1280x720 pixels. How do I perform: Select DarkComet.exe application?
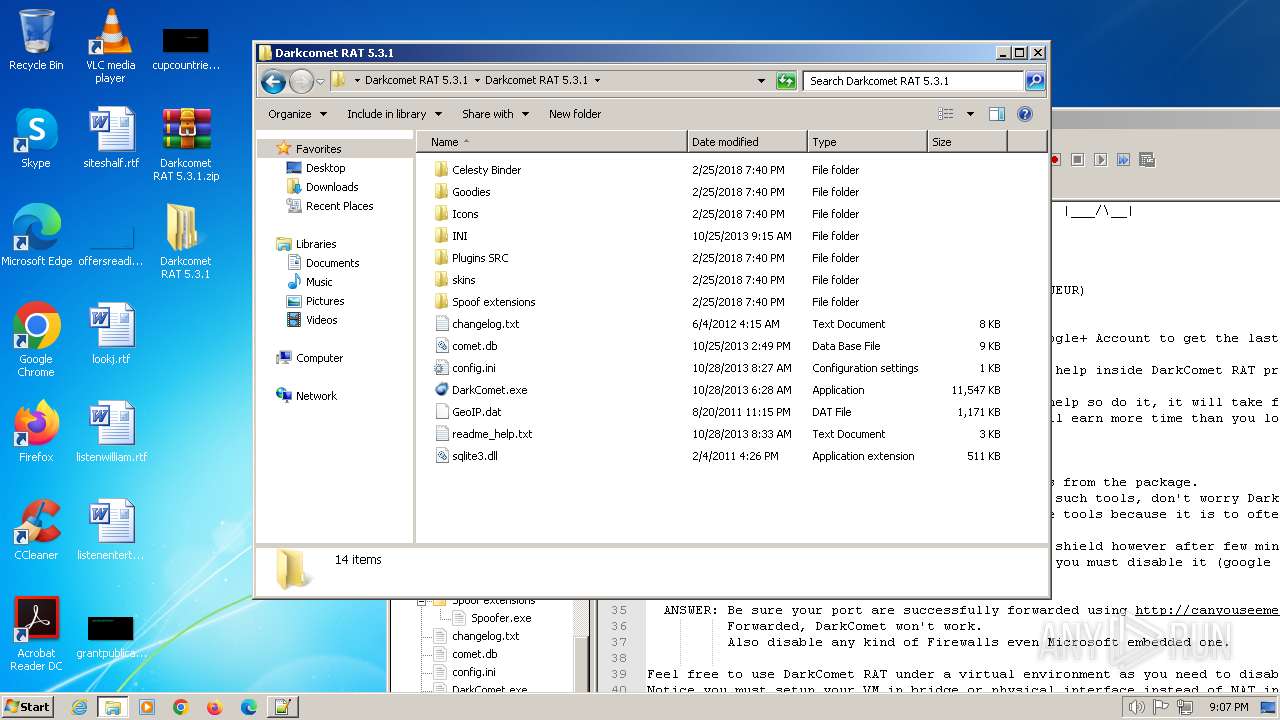[x=489, y=390]
